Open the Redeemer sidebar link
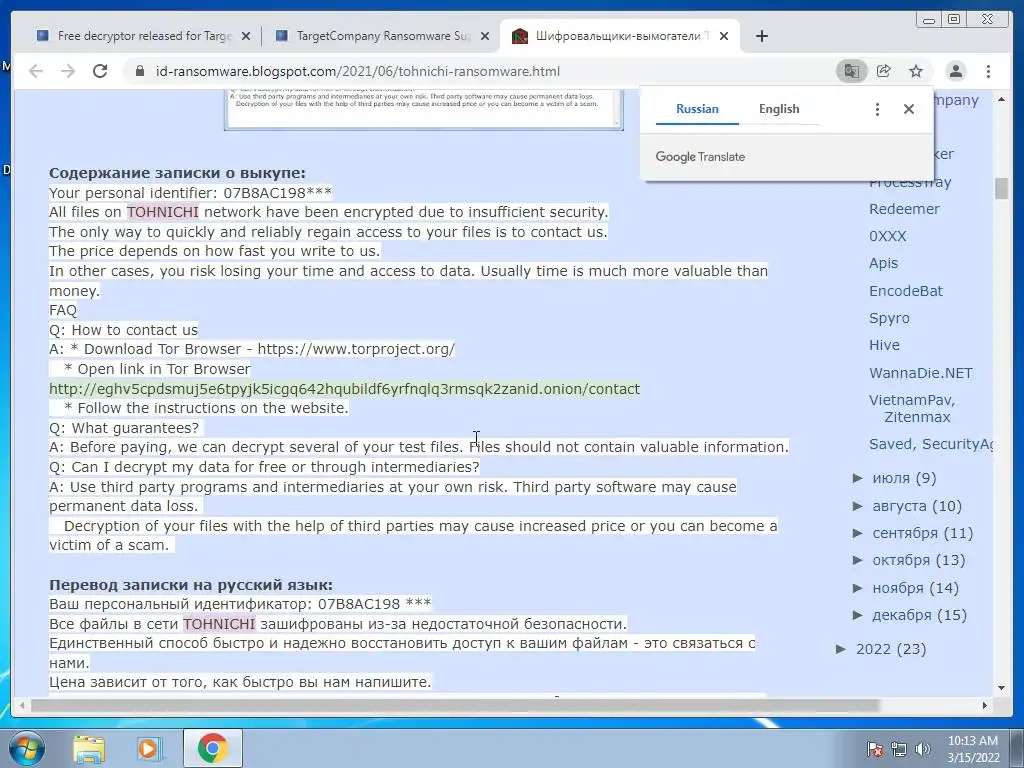Screen dimensions: 1024x768 click(x=904, y=209)
